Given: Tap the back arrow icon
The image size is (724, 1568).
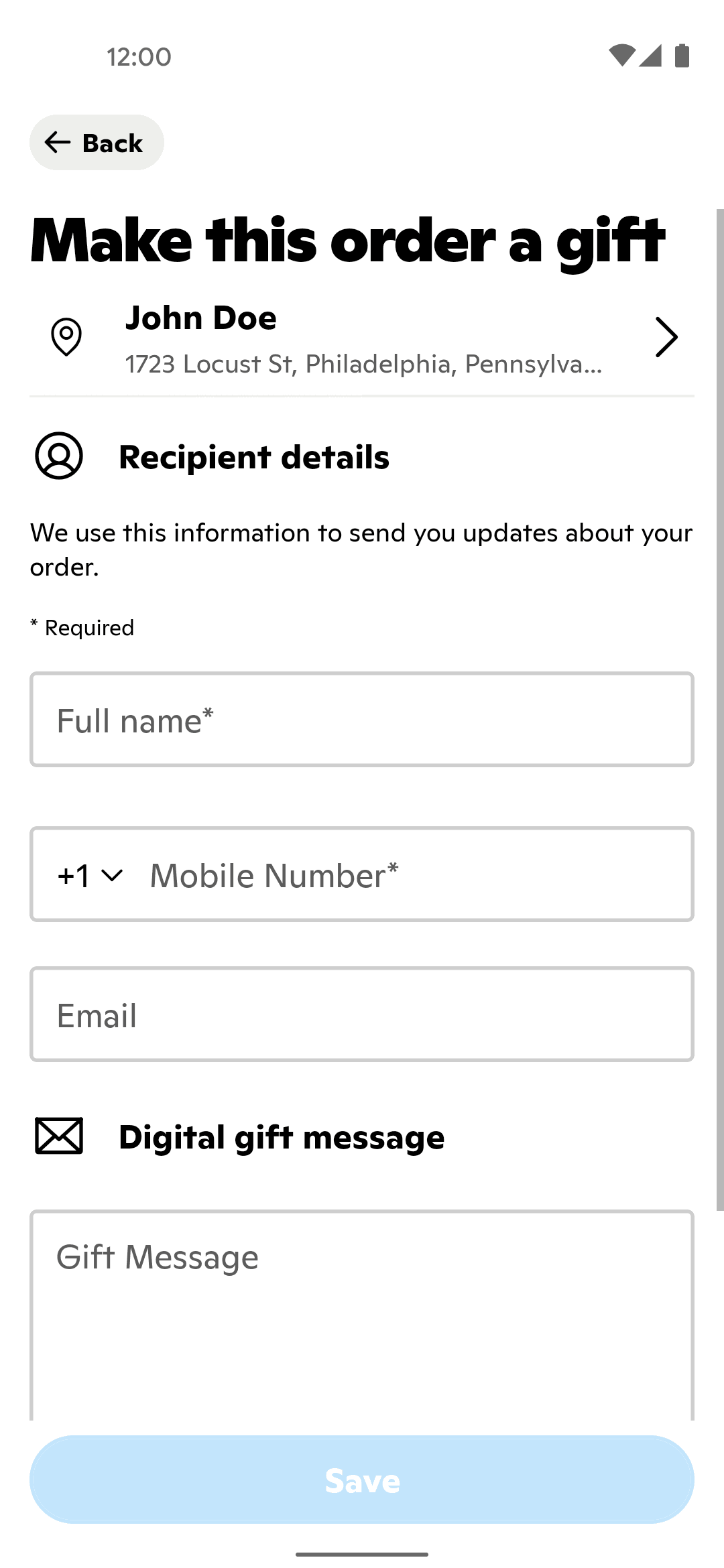Looking at the screenshot, I should pos(58,142).
